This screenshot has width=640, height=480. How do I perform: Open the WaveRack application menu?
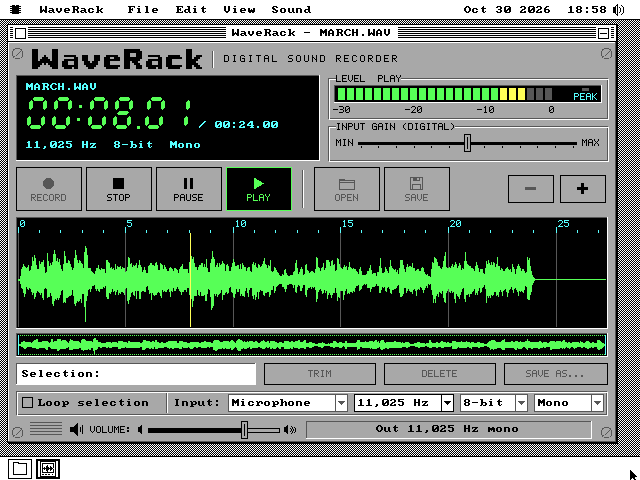pyautogui.click(x=71, y=9)
